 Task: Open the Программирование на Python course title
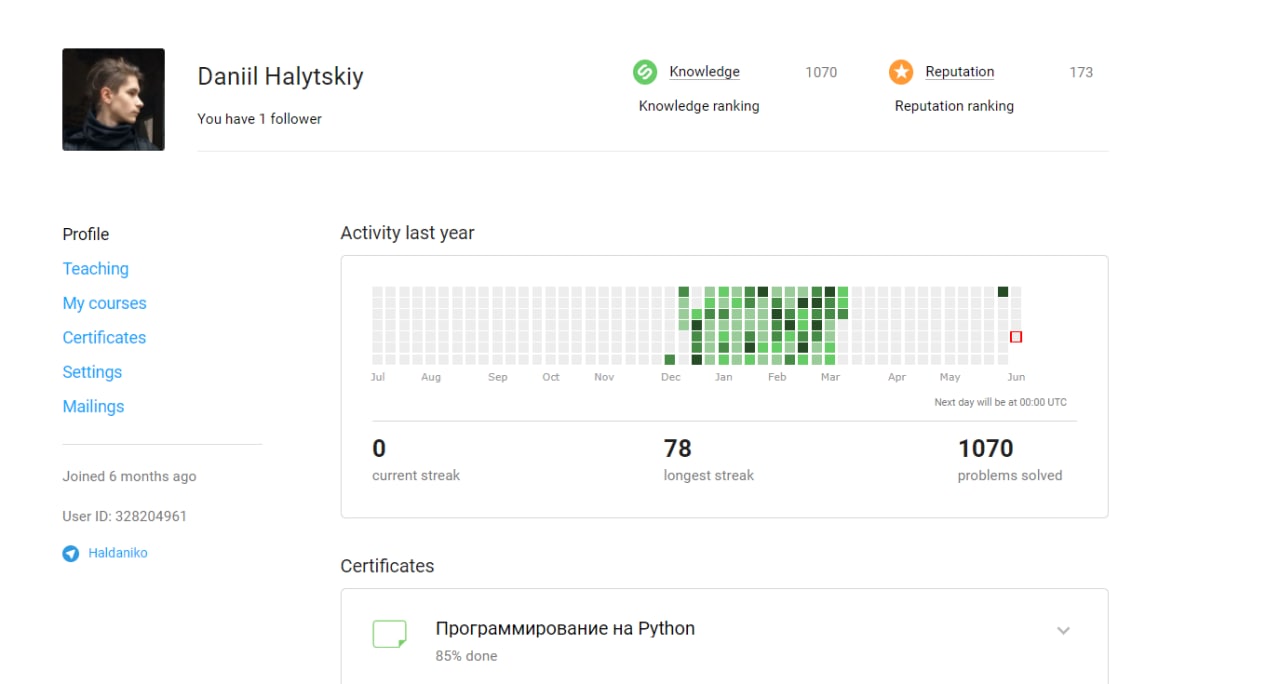565,629
